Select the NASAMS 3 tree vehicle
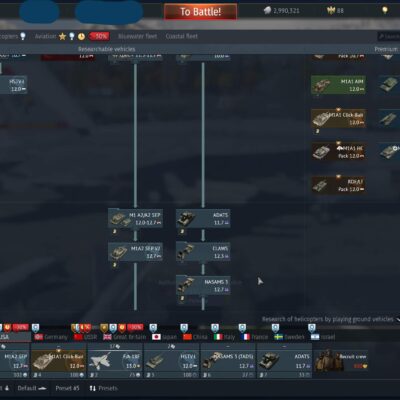The image size is (400, 400). point(203,285)
